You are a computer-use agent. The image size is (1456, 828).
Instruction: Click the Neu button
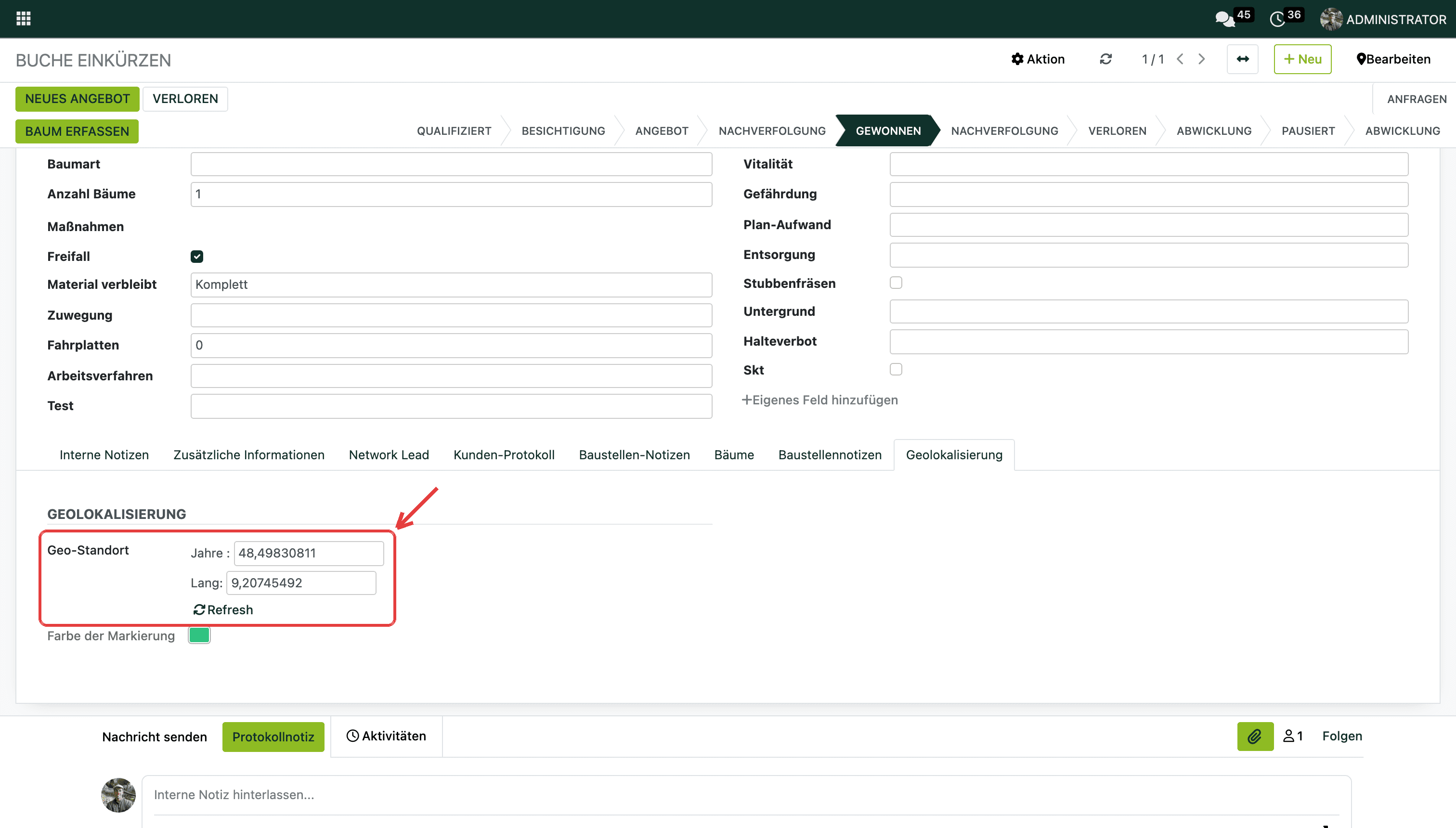coord(1302,59)
